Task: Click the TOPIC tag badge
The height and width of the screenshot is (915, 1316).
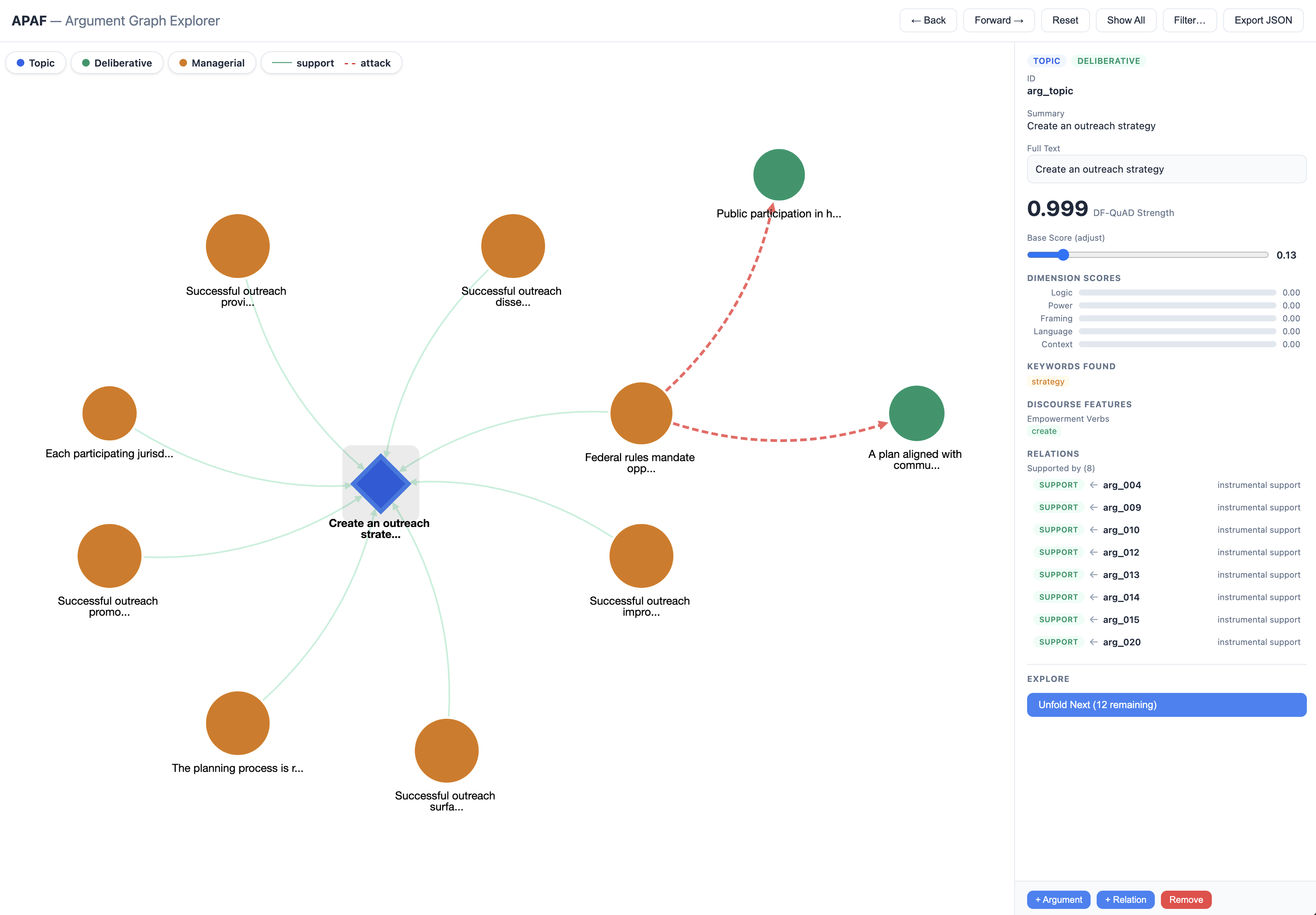Action: [x=1046, y=61]
